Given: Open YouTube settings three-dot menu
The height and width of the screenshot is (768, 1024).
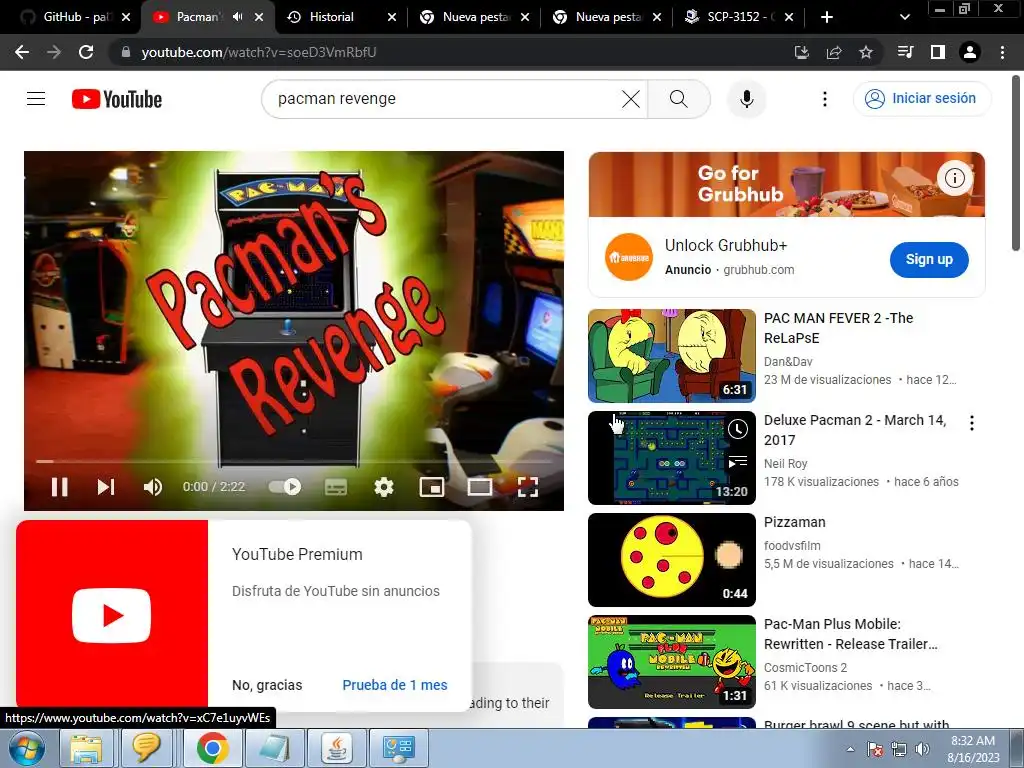Looking at the screenshot, I should 825,99.
